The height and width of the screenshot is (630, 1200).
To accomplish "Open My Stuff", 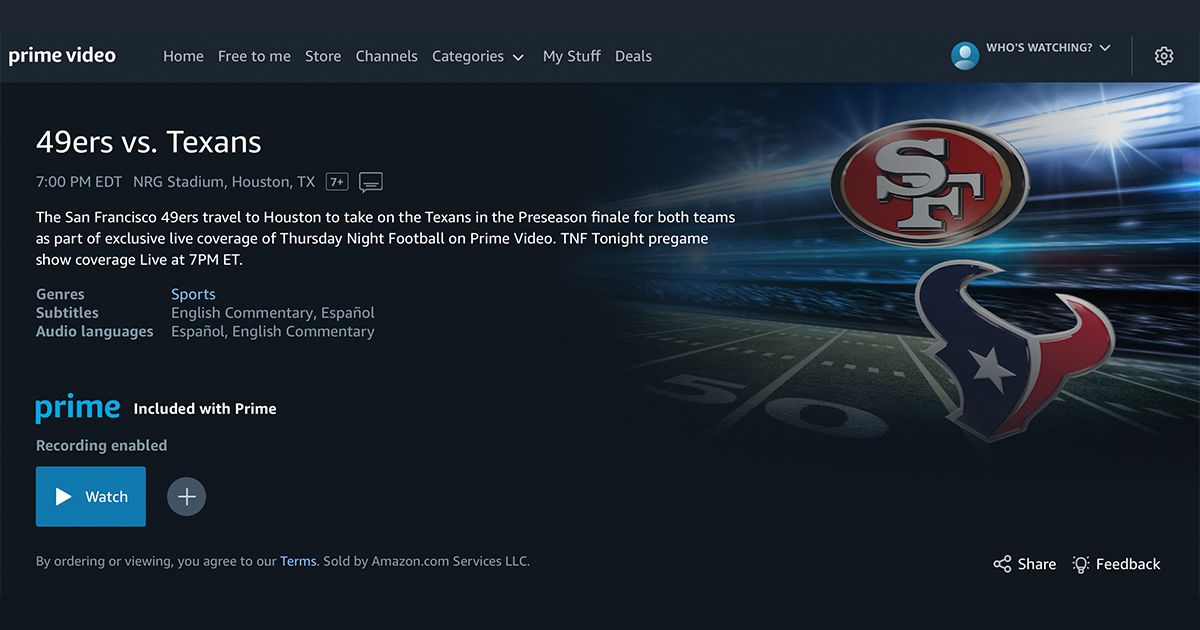I will click(572, 57).
